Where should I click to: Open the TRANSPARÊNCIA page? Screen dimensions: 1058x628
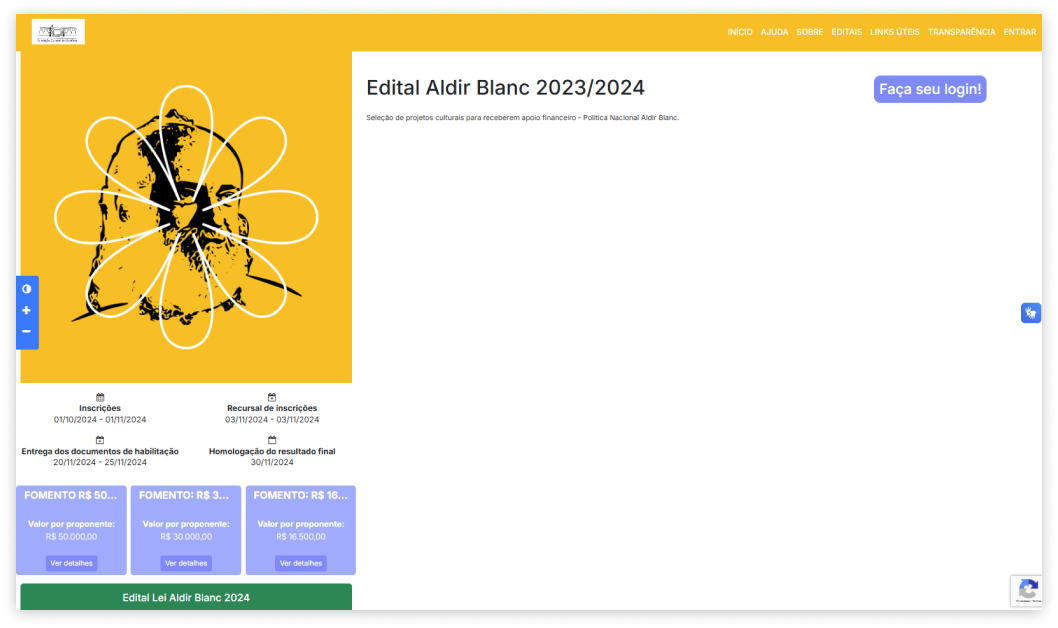961,32
